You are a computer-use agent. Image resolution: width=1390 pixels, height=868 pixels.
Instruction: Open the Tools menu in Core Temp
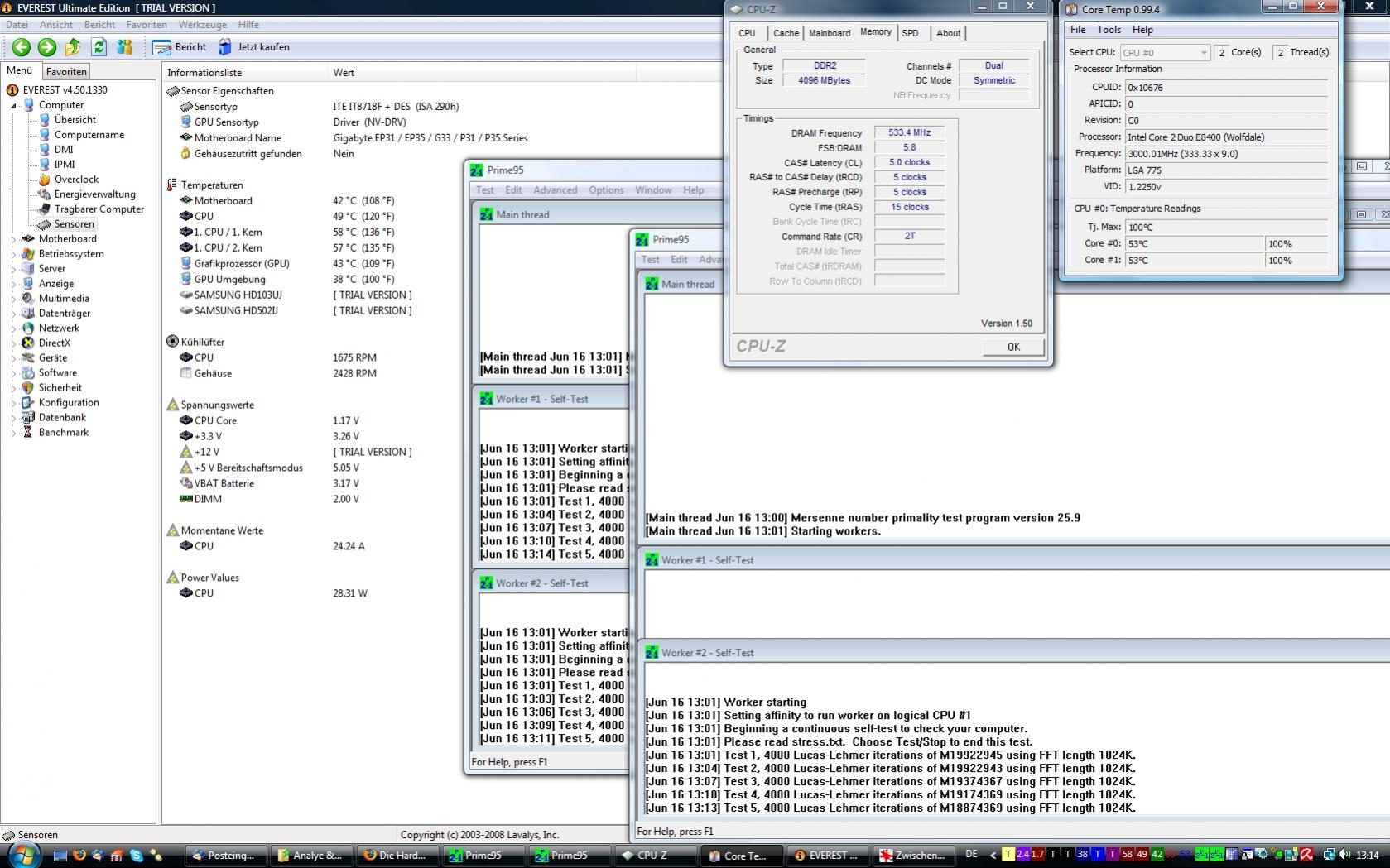tap(1109, 30)
